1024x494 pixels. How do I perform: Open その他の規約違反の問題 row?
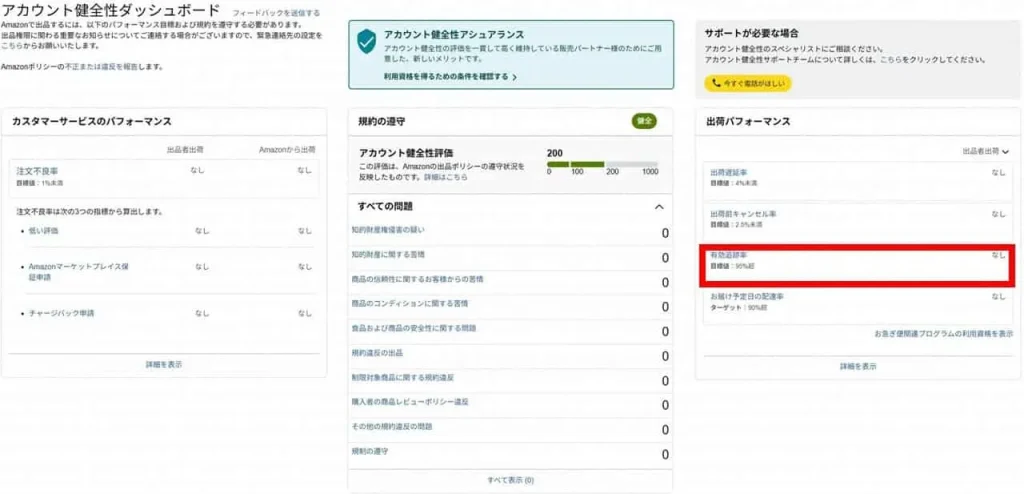click(511, 430)
